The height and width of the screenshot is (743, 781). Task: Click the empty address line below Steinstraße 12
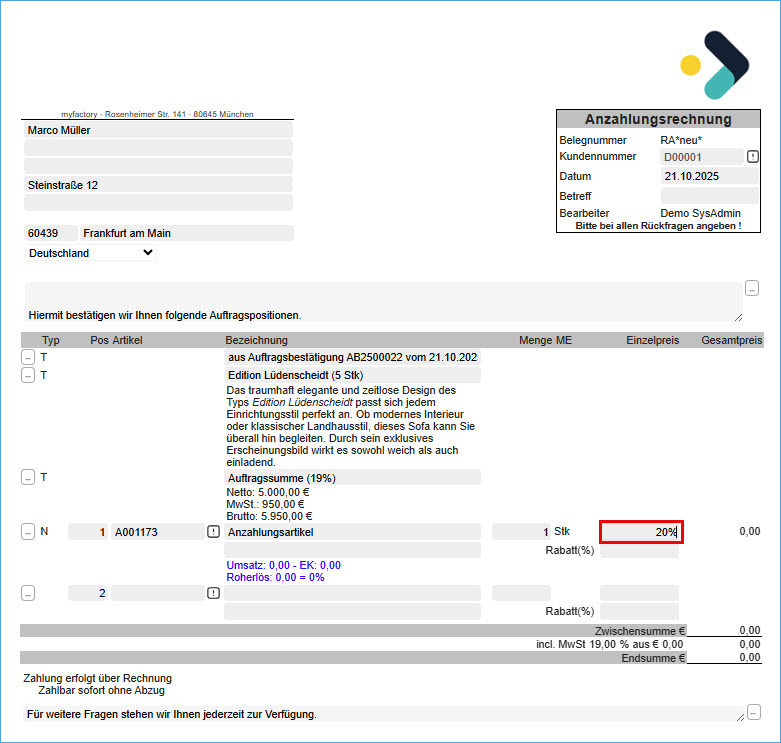pyautogui.click(x=158, y=203)
